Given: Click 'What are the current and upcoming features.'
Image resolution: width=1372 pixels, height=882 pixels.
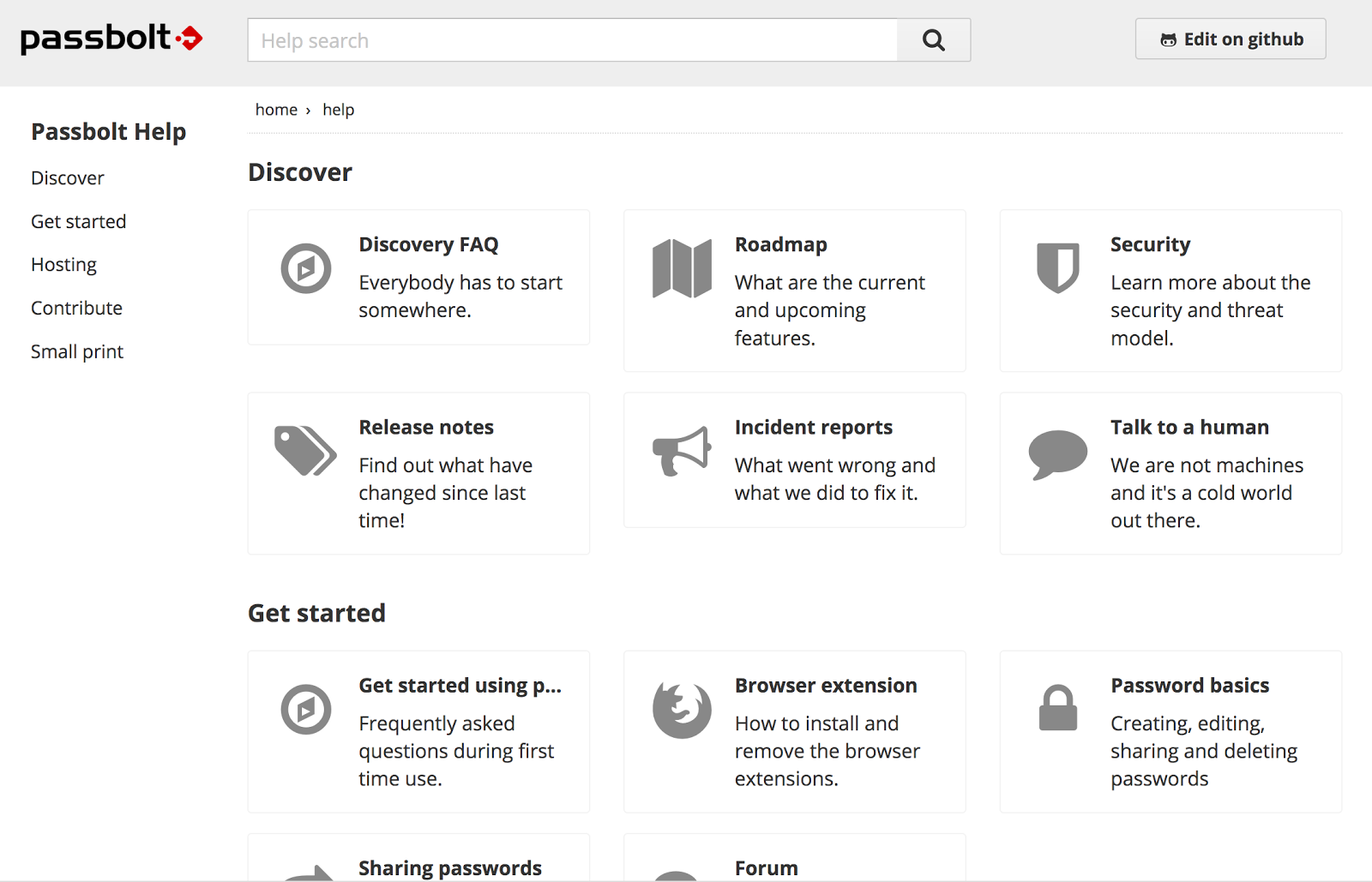Looking at the screenshot, I should click(x=830, y=310).
